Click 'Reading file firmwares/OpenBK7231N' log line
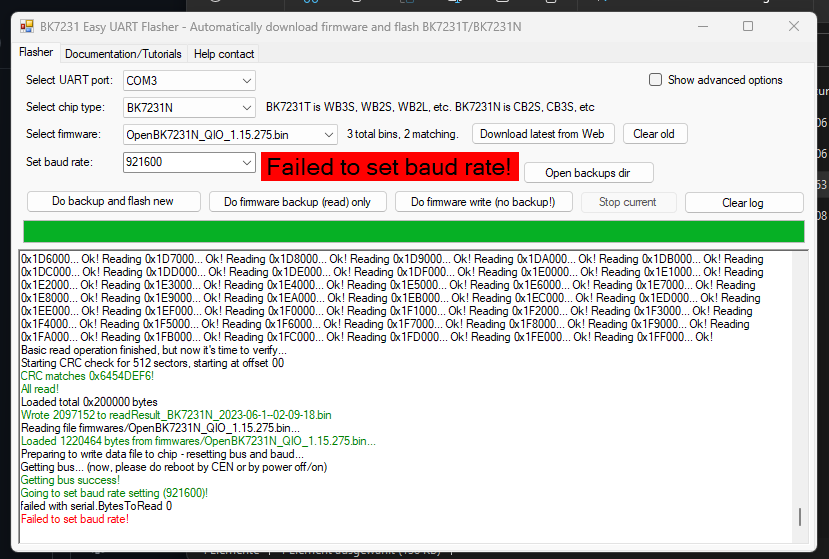 point(160,428)
